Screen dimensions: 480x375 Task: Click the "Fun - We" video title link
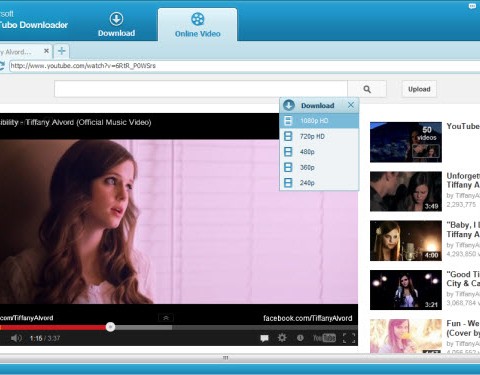463,328
